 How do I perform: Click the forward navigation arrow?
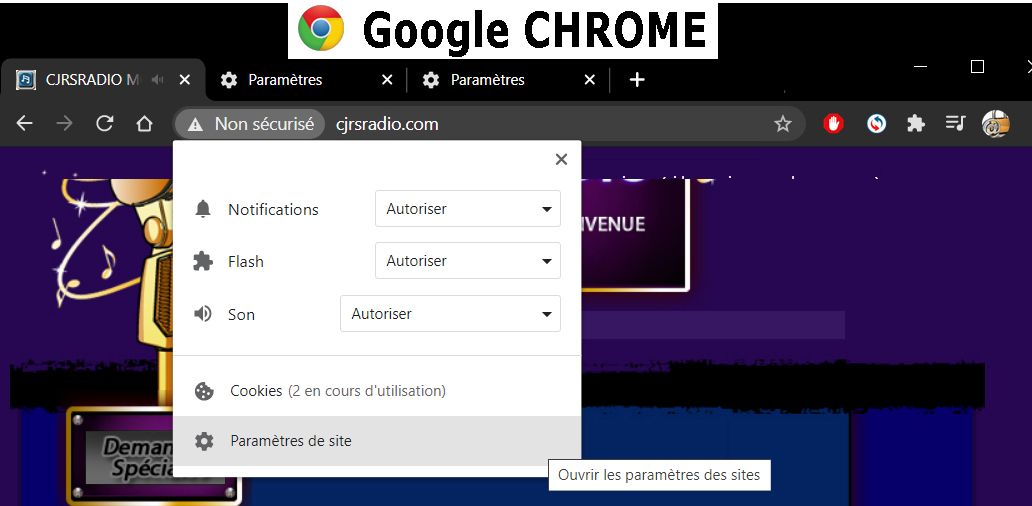(x=64, y=124)
